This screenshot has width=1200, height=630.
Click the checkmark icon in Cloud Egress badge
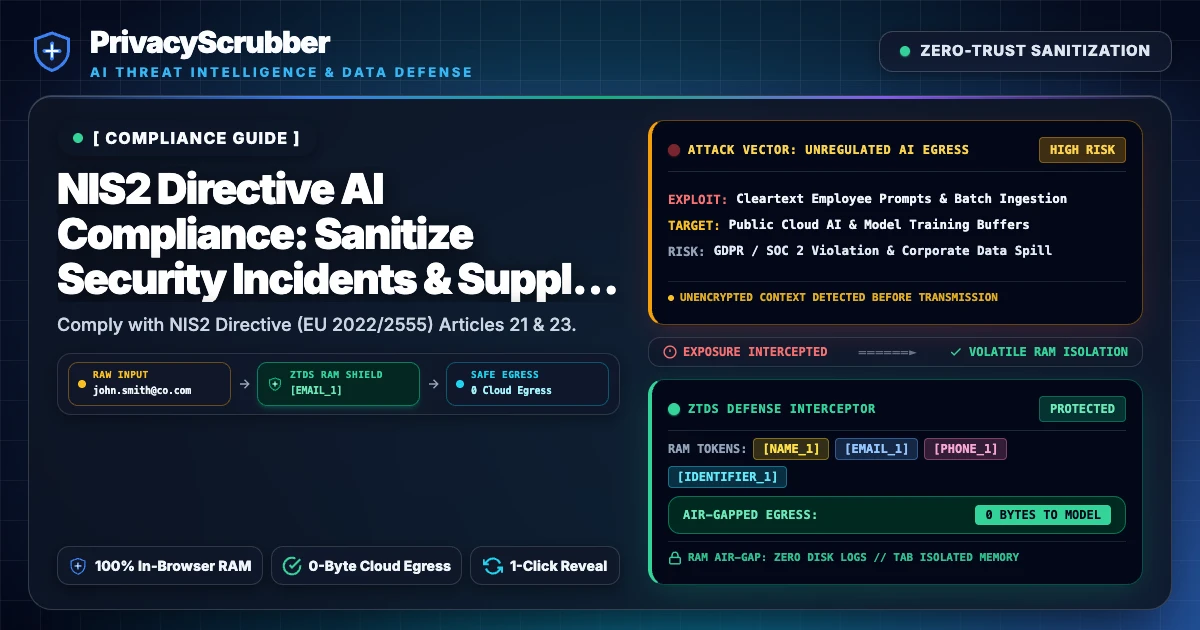[x=292, y=566]
